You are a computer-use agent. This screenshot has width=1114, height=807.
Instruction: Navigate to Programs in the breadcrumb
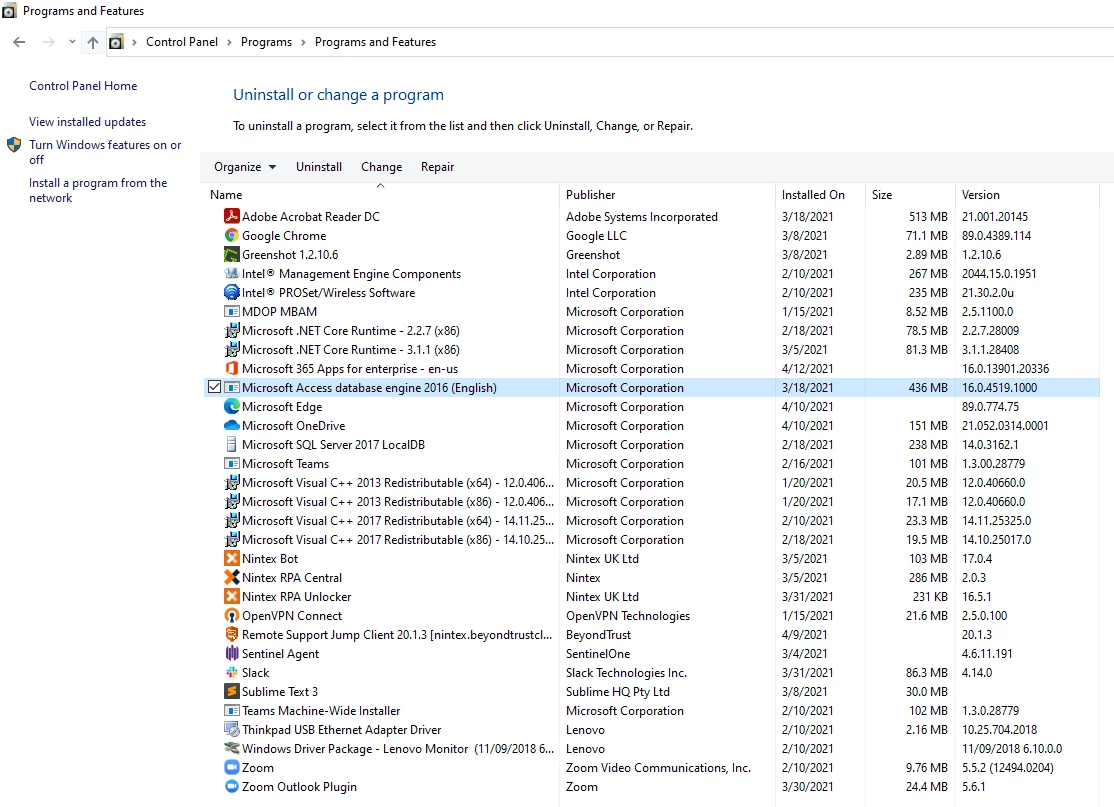coord(266,42)
